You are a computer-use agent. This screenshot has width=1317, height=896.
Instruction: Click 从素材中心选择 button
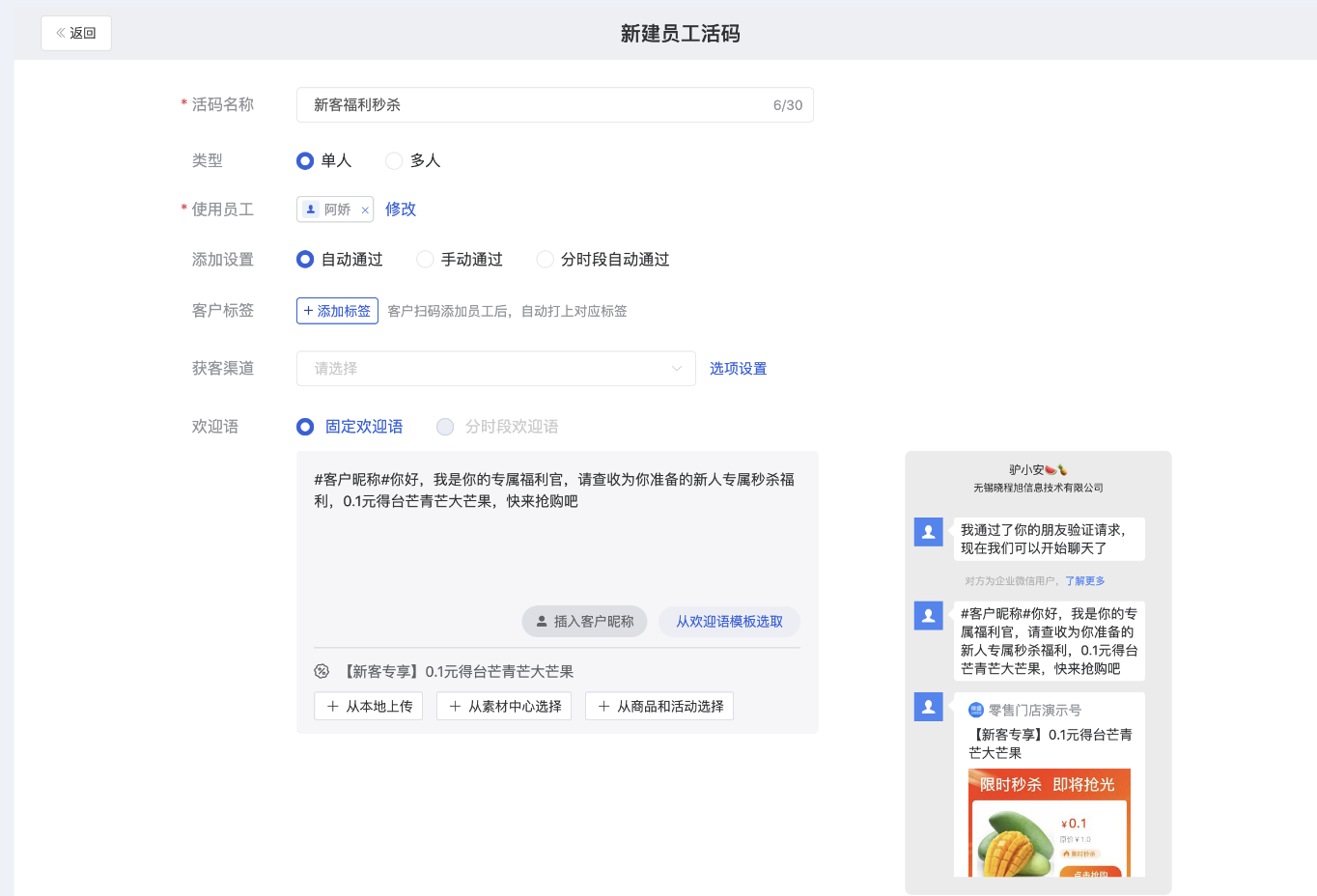(x=504, y=706)
